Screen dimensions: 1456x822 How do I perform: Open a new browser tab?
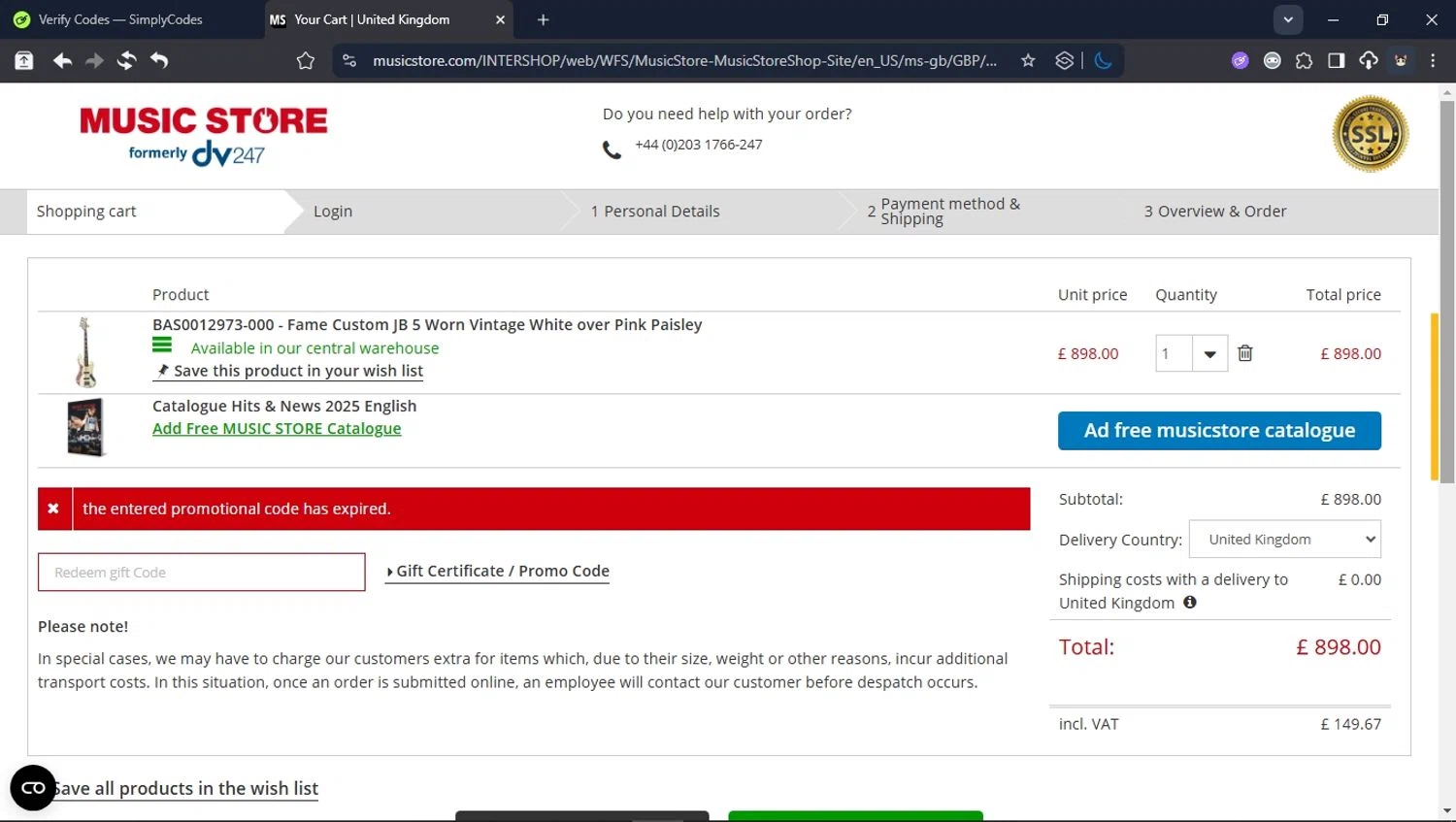544,19
